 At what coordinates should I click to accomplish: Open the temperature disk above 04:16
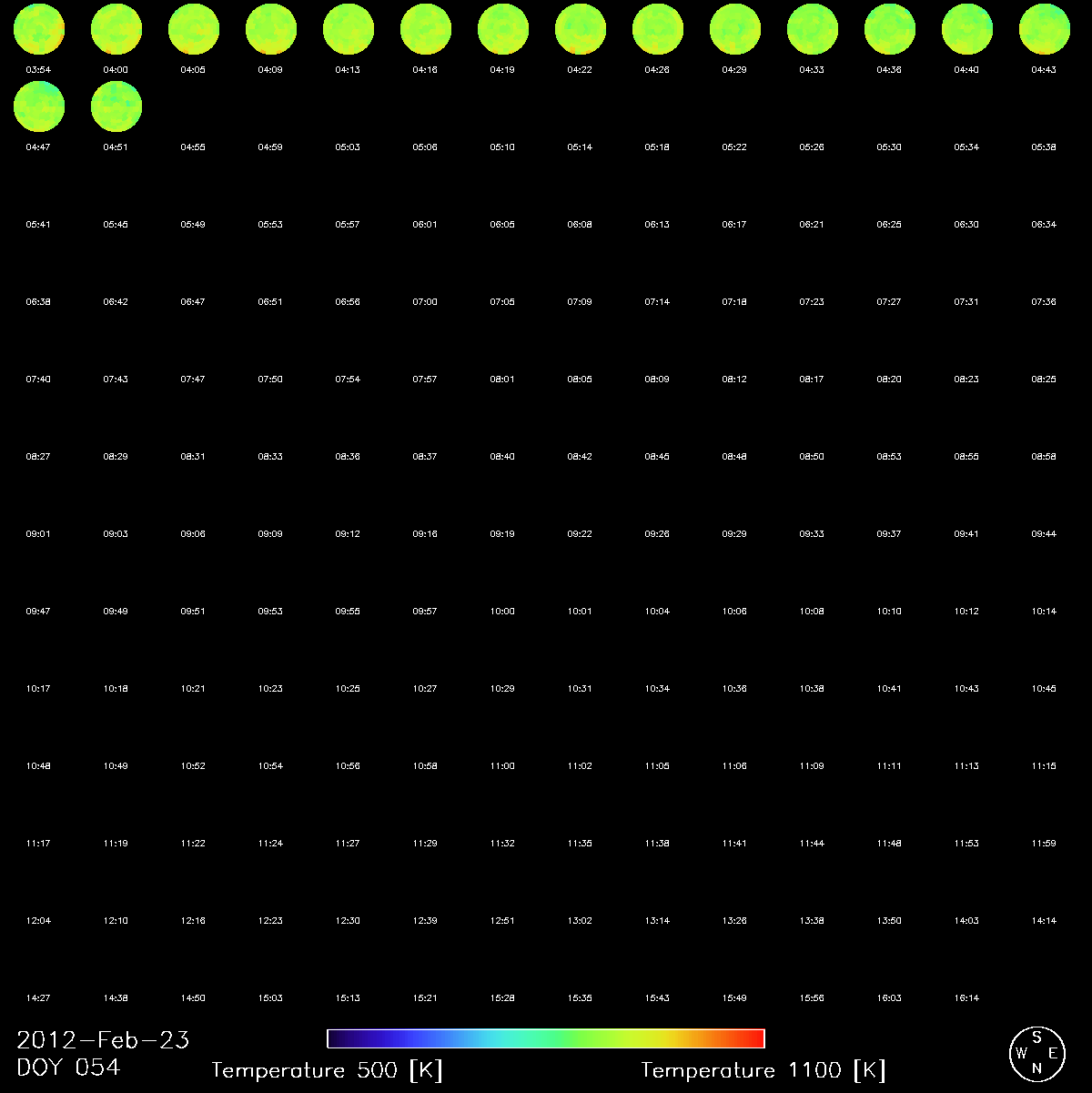[425, 29]
